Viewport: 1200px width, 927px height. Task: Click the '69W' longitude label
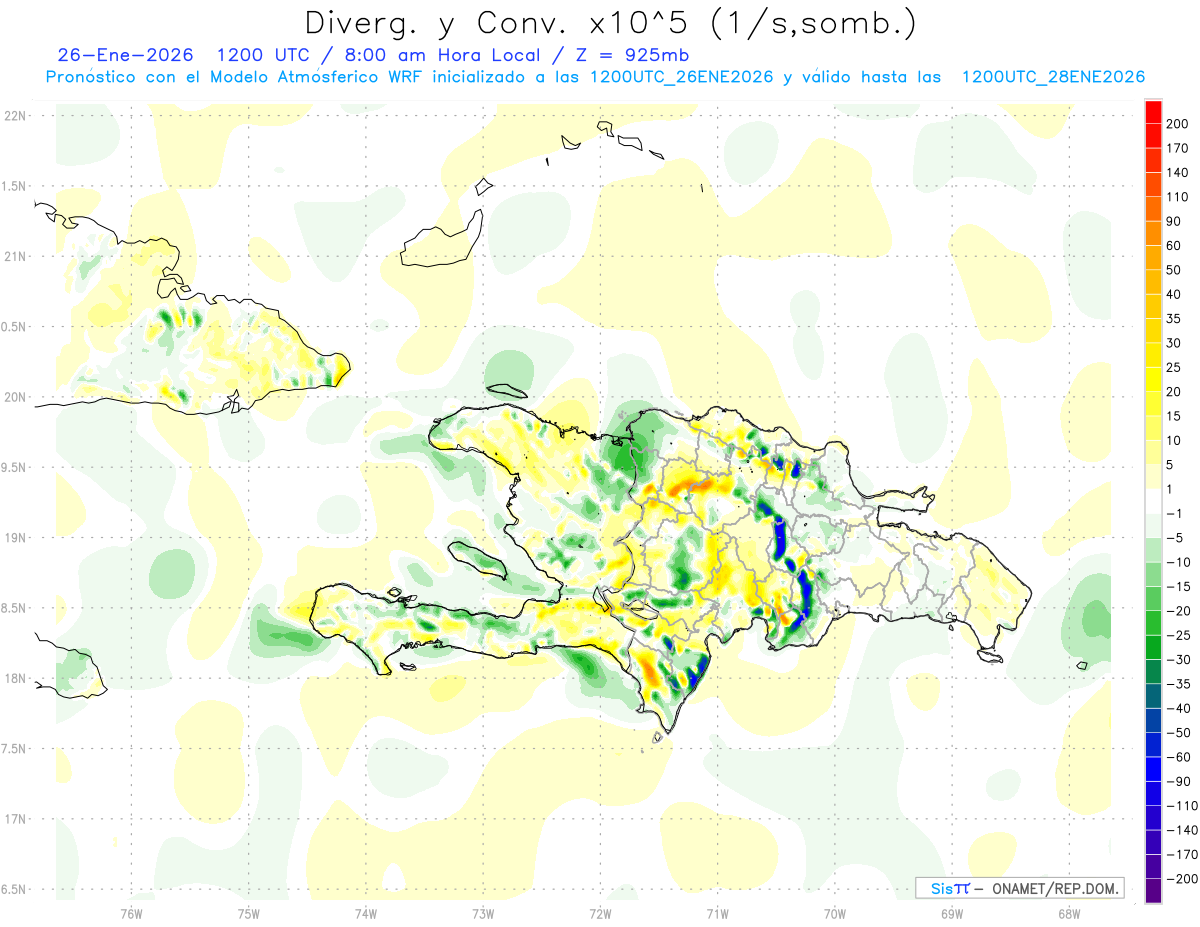click(951, 913)
